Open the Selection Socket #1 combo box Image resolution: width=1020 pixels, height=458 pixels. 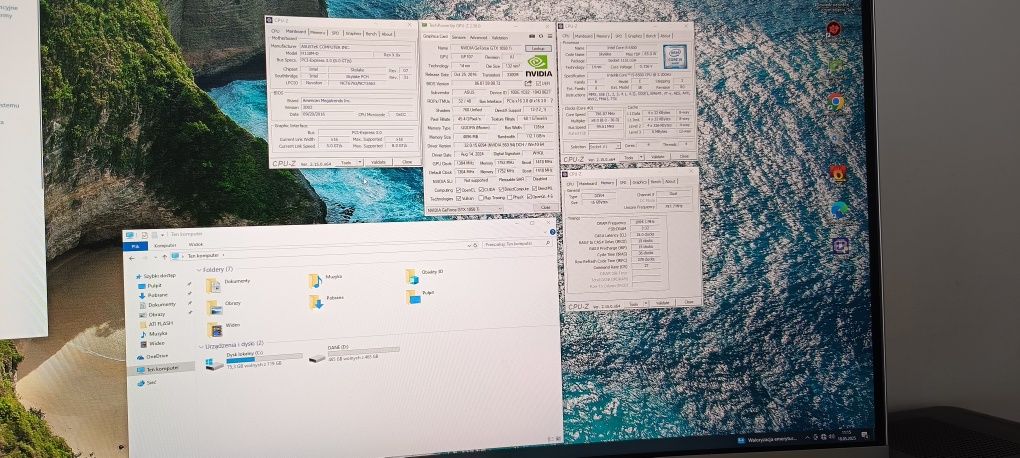click(605, 146)
